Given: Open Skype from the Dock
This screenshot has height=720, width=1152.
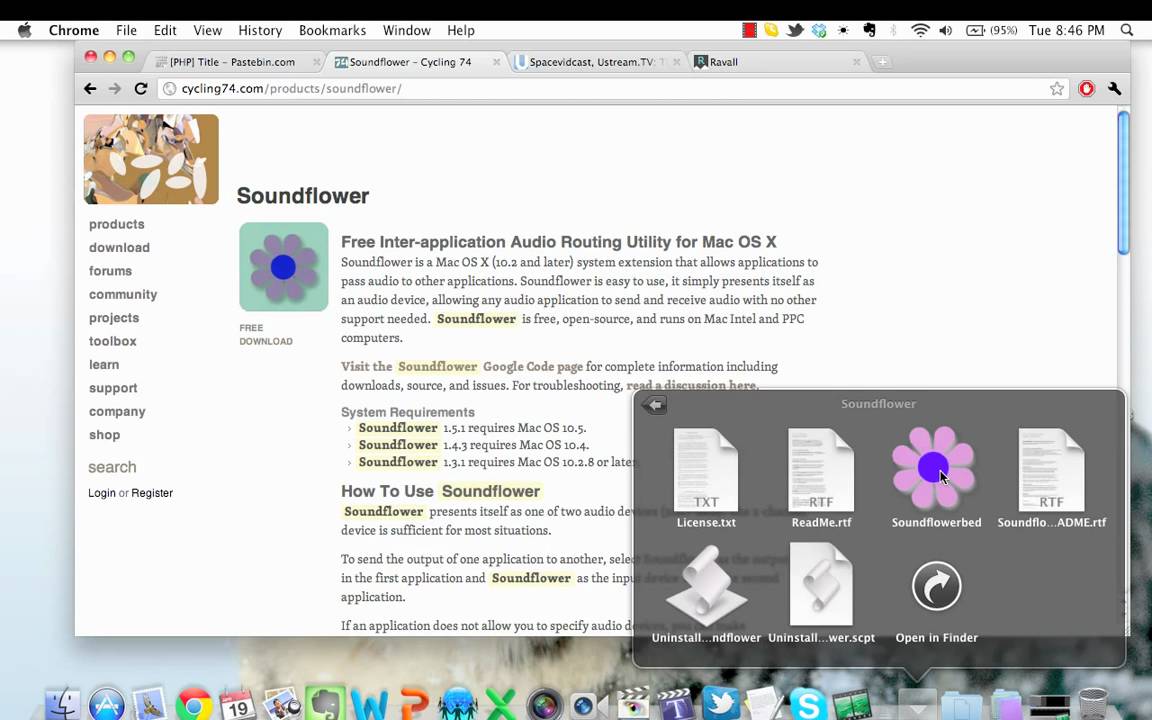Looking at the screenshot, I should (807, 704).
